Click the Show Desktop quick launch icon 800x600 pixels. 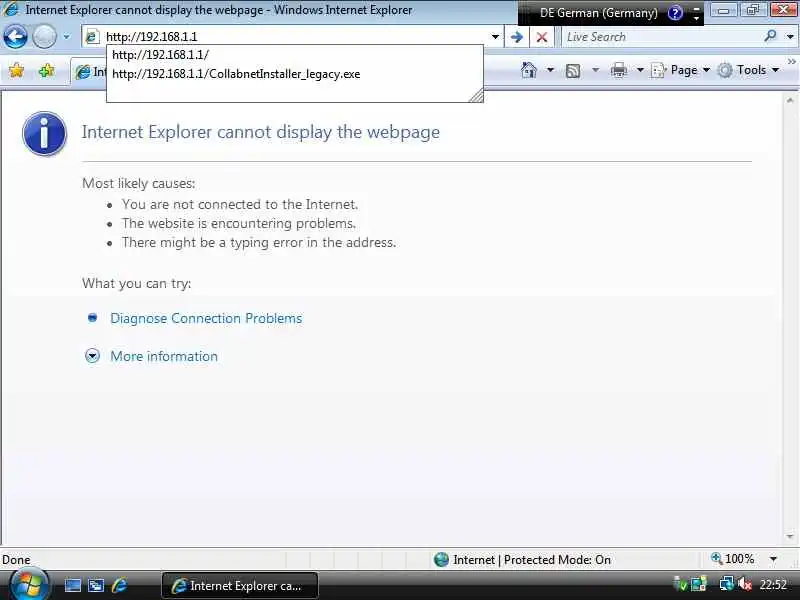[x=72, y=585]
